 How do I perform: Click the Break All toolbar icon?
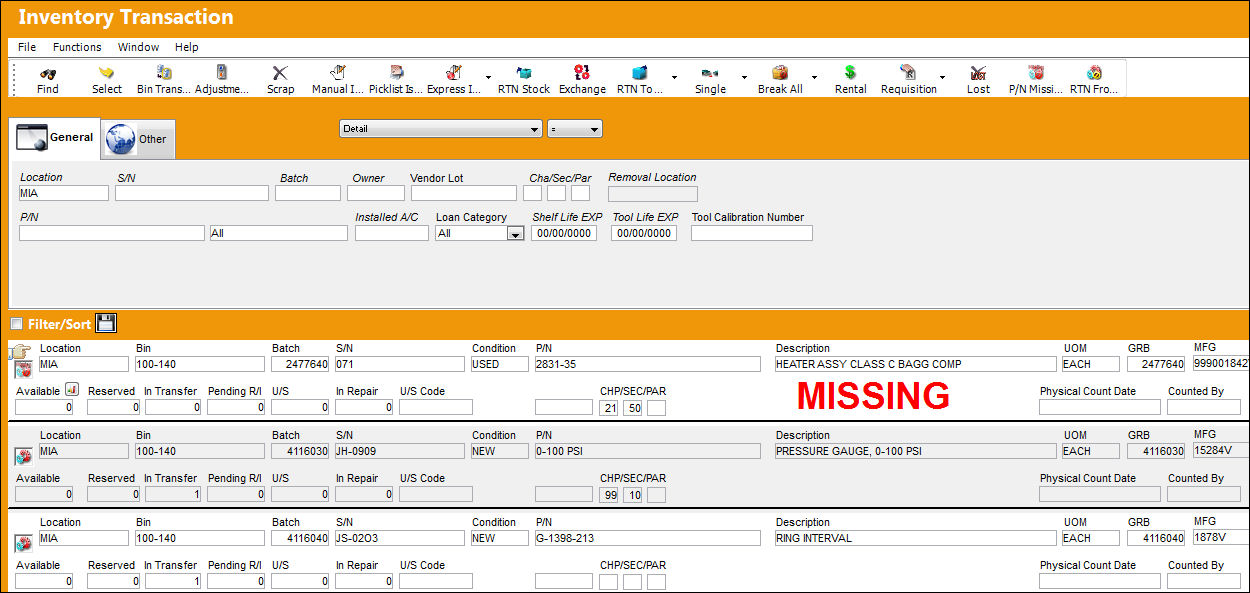click(780, 73)
